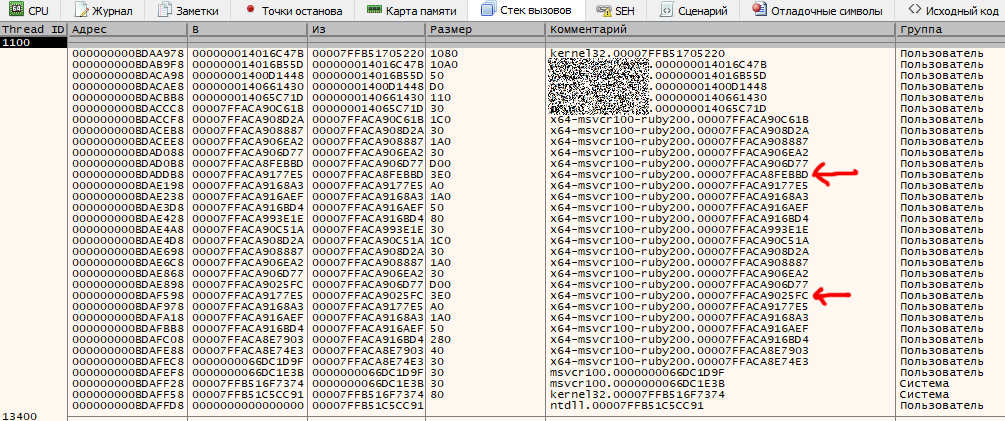Select address 000000000BDAE428
Image resolution: width=1005 pixels, height=421 pixels.
pos(128,219)
